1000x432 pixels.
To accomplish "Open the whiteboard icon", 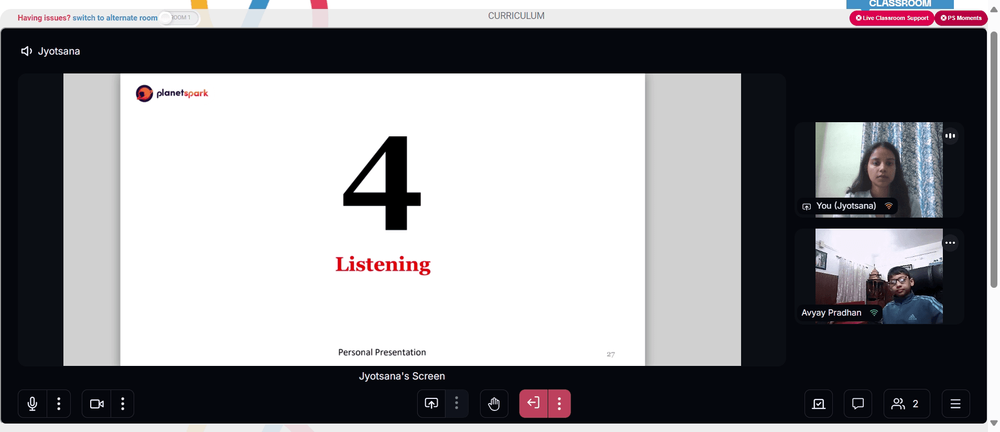I will [x=819, y=404].
